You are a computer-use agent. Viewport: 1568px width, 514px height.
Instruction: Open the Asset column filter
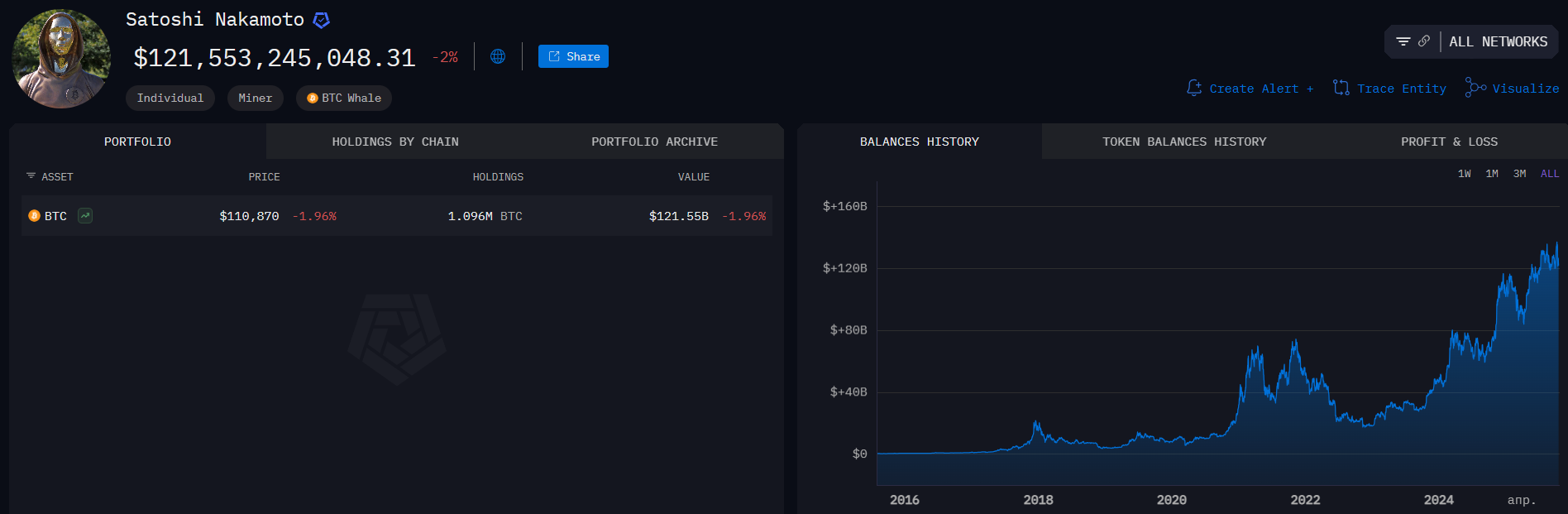point(31,176)
